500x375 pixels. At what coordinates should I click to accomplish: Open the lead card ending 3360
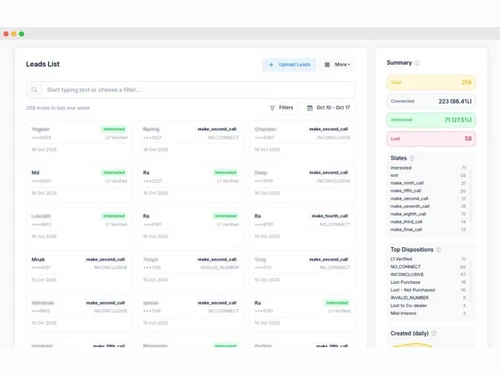tap(302, 139)
